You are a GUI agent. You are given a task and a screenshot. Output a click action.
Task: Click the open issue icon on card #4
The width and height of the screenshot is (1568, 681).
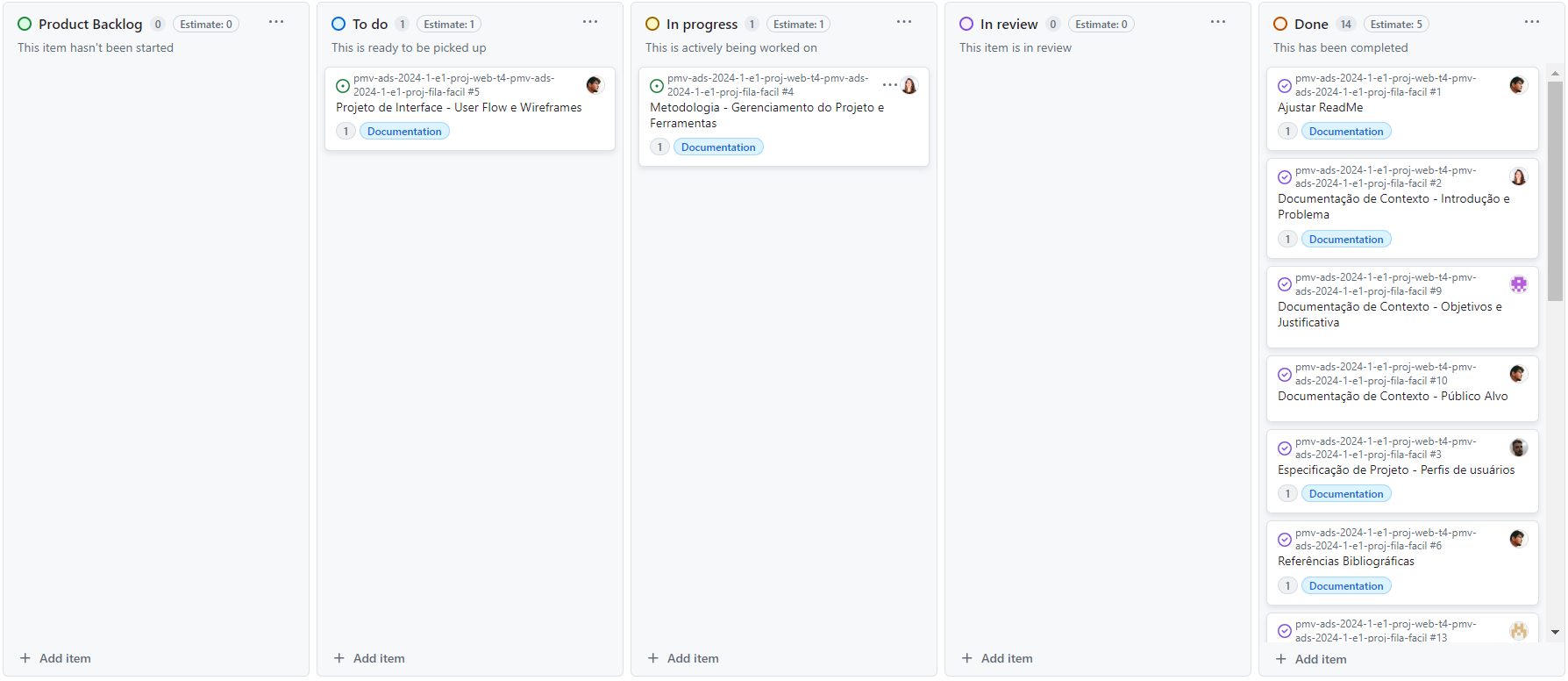[657, 86]
